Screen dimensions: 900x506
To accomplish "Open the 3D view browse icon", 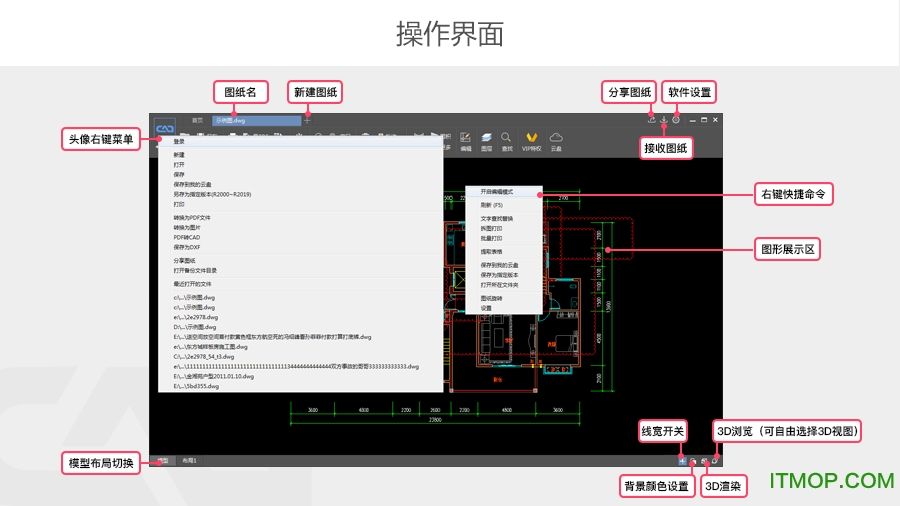I will click(716, 460).
